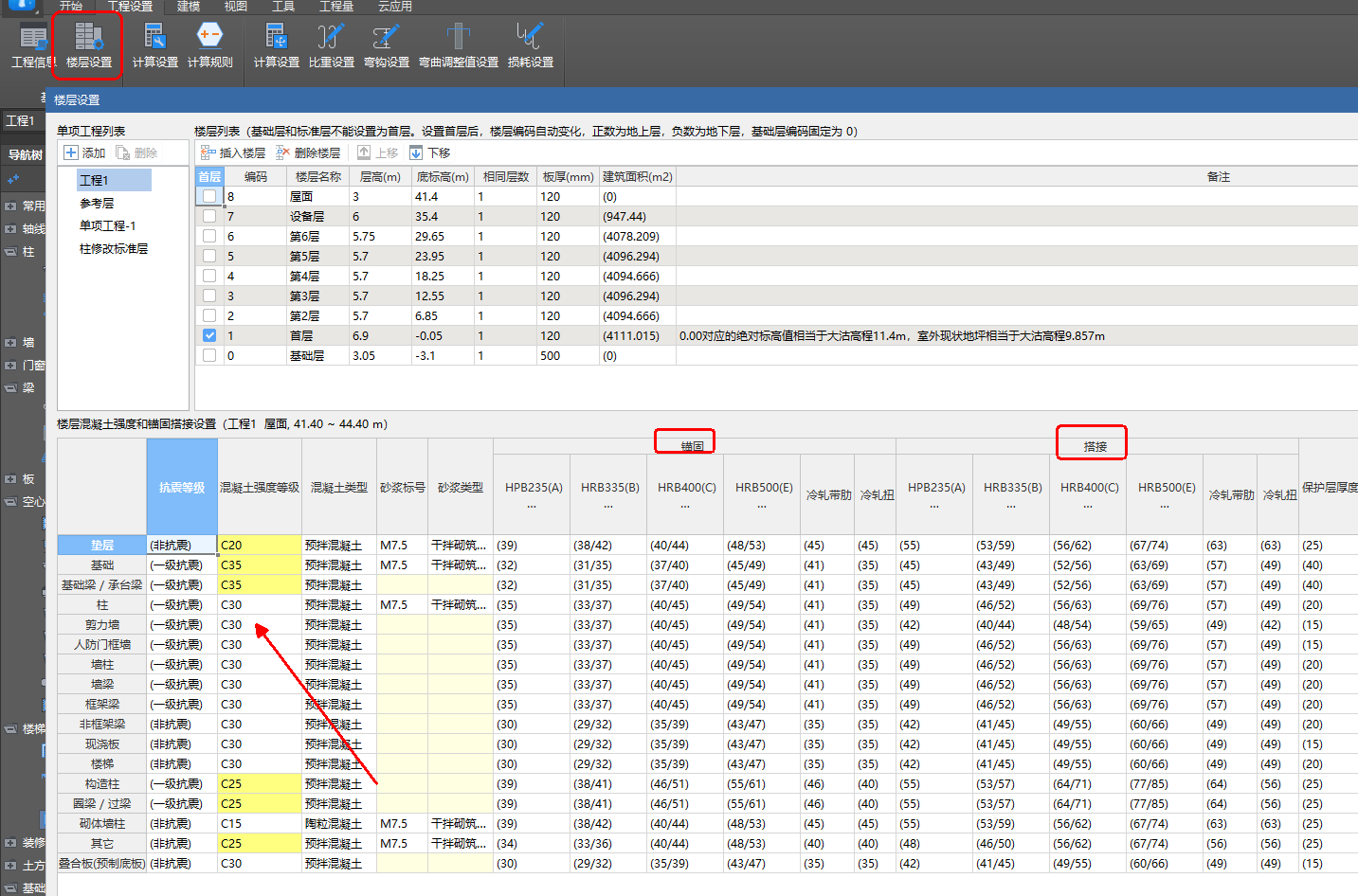1358x896 pixels.
Task: Tick the 首层 checkbox for 基础层
Action: [209, 355]
